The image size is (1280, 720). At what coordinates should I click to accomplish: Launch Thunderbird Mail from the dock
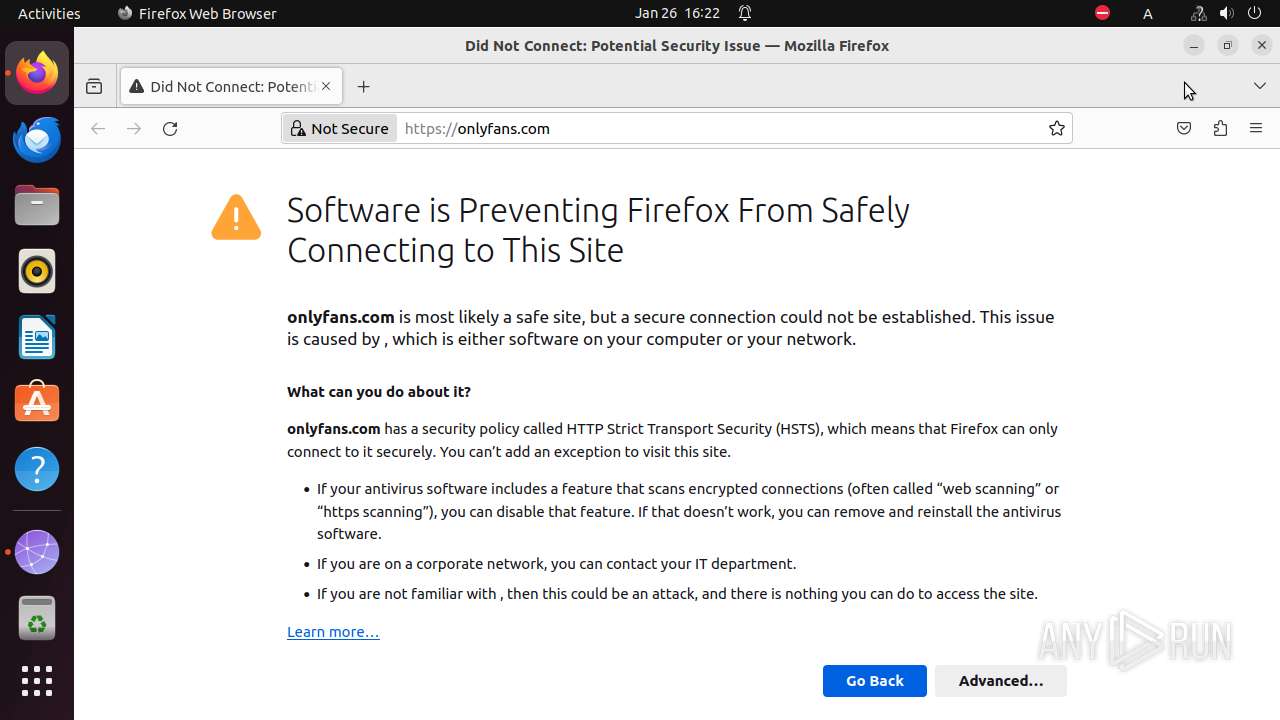[37, 139]
